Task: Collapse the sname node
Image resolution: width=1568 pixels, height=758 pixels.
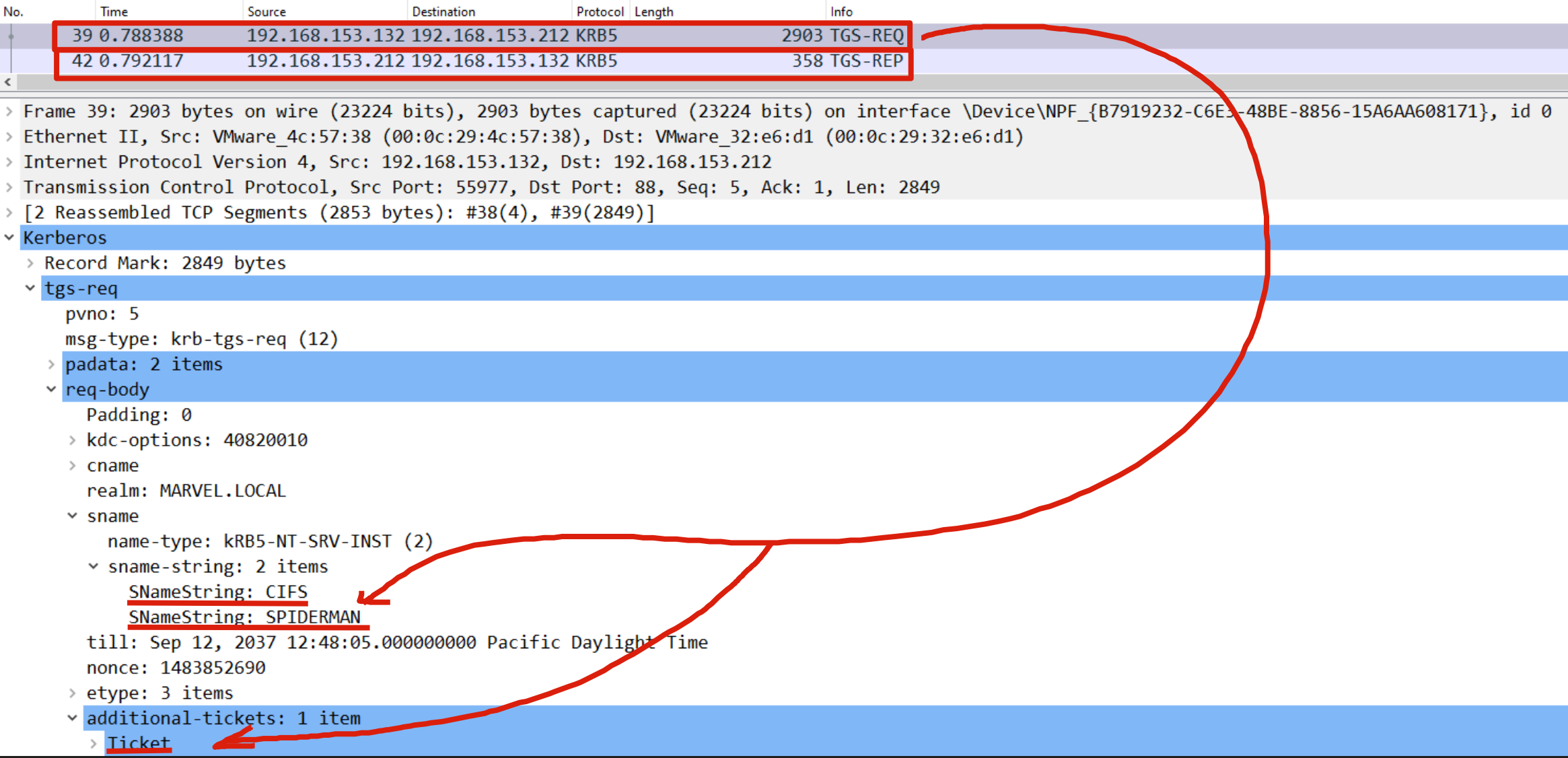Action: 72,516
